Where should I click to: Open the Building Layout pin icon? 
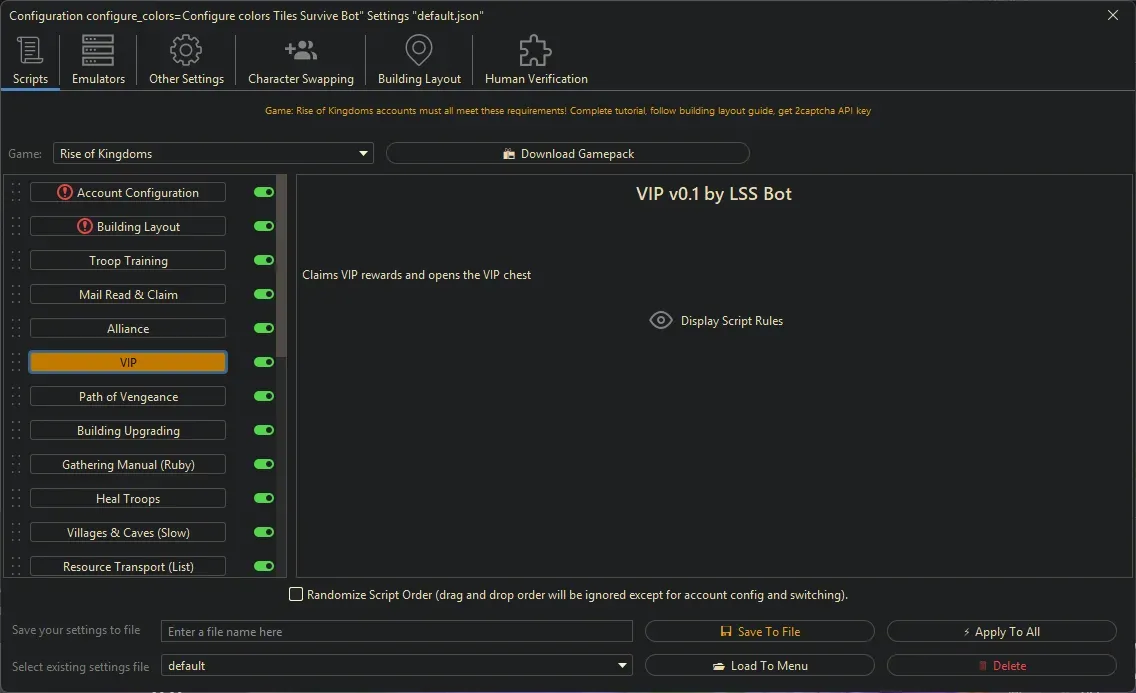point(419,50)
